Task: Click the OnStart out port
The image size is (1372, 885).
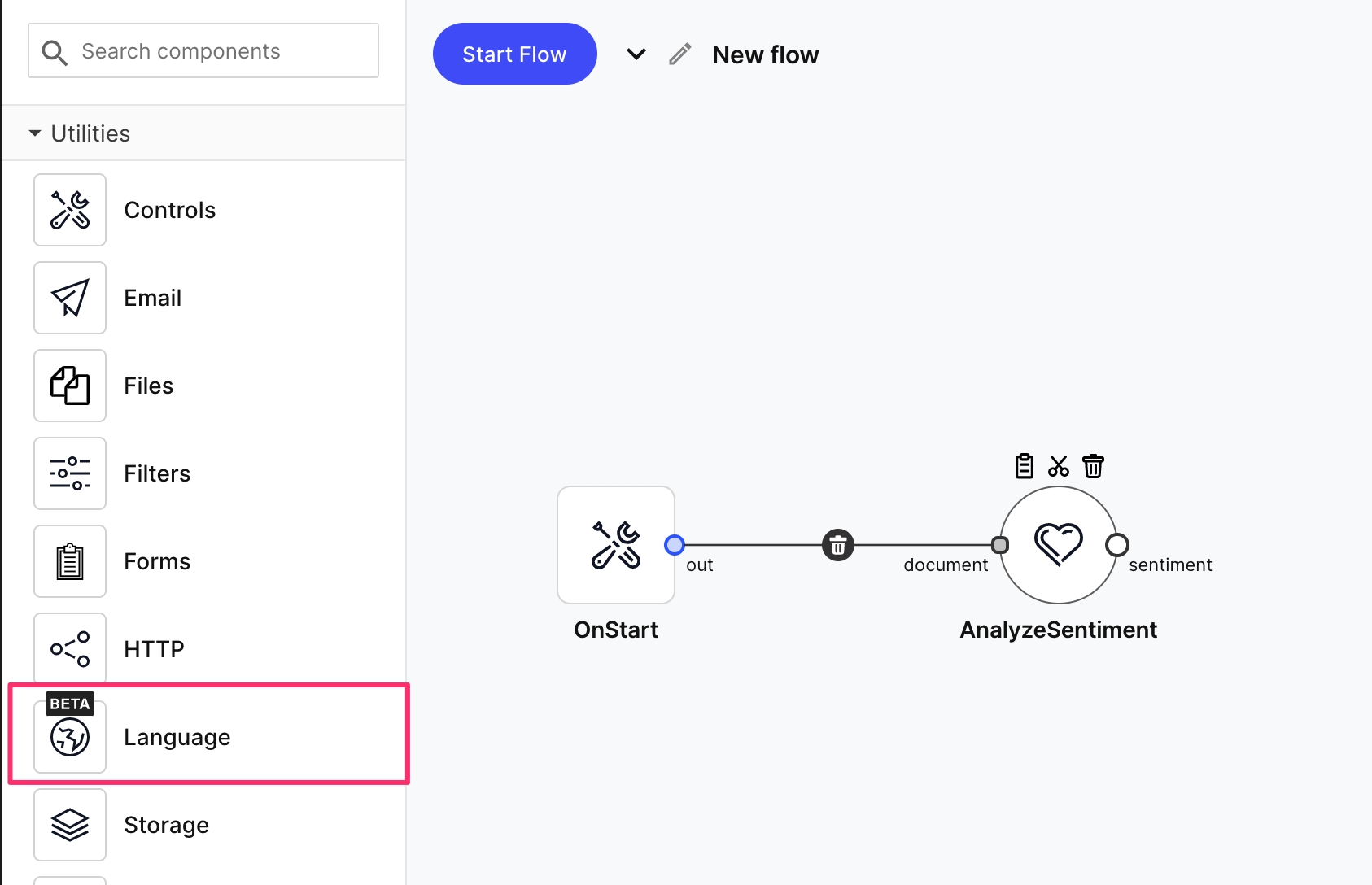Action: (x=675, y=545)
